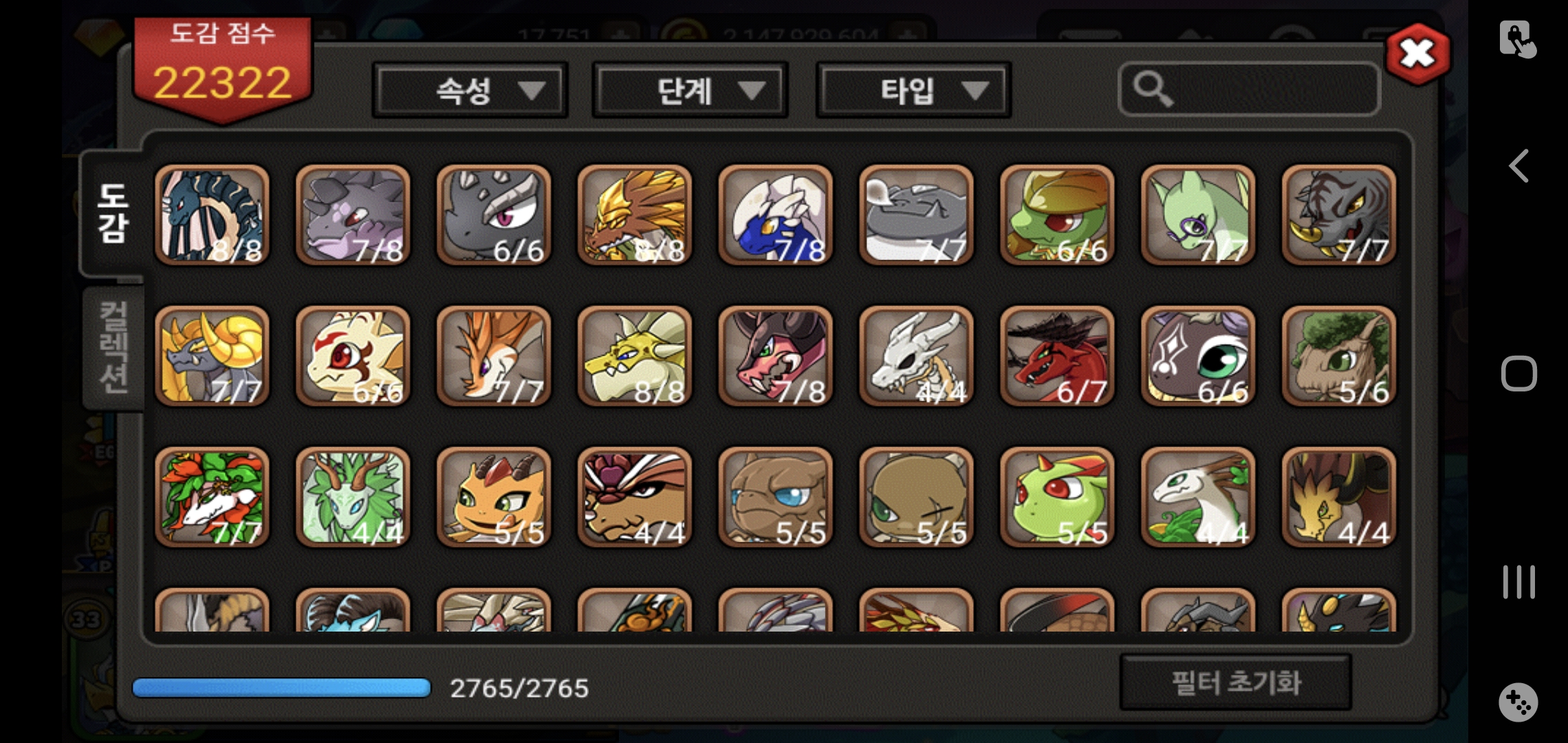Switch to the 컬렉션 collection tab

point(113,347)
